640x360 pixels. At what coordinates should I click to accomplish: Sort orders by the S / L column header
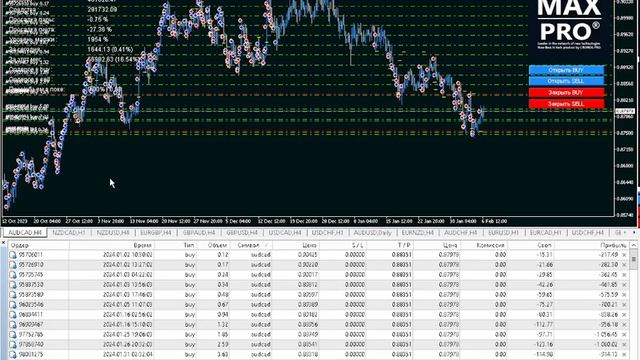tap(342, 245)
